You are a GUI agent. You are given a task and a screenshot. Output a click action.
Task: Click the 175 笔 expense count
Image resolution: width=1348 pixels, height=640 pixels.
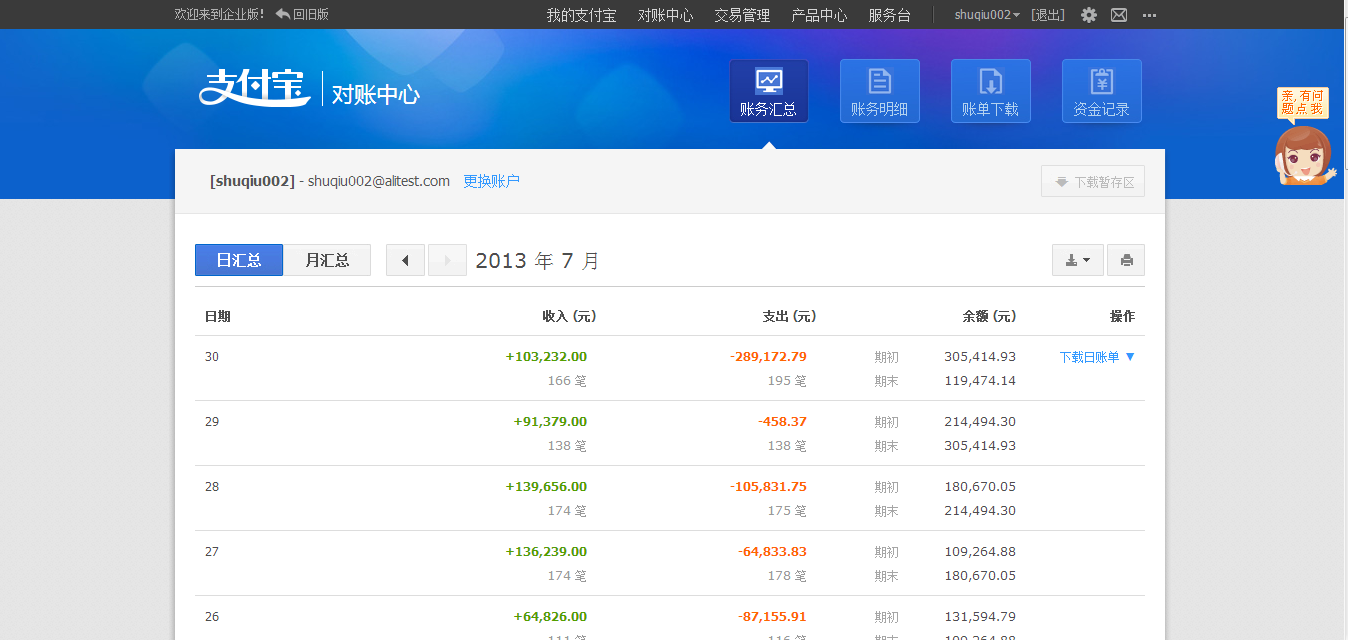click(x=787, y=511)
